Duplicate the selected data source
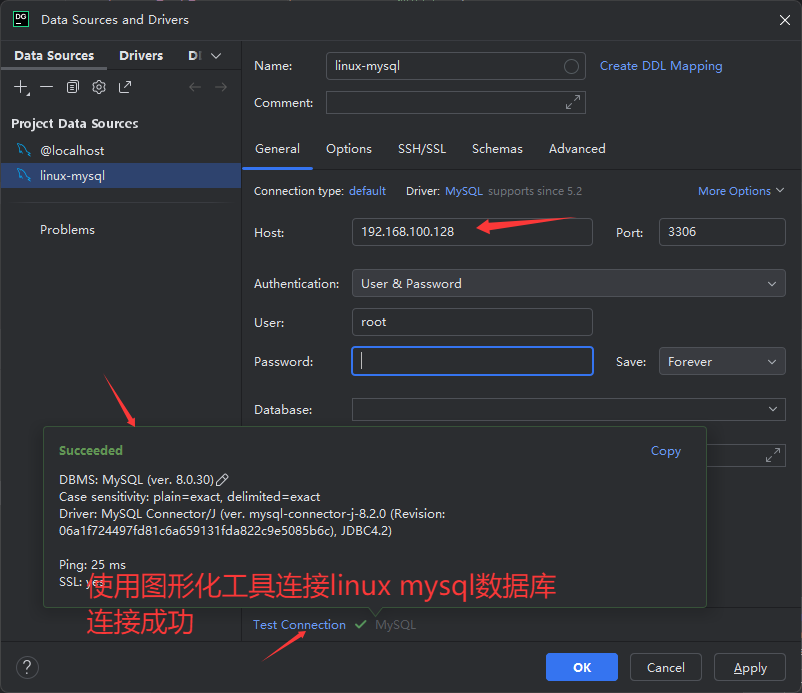The image size is (802, 693). pos(73,87)
